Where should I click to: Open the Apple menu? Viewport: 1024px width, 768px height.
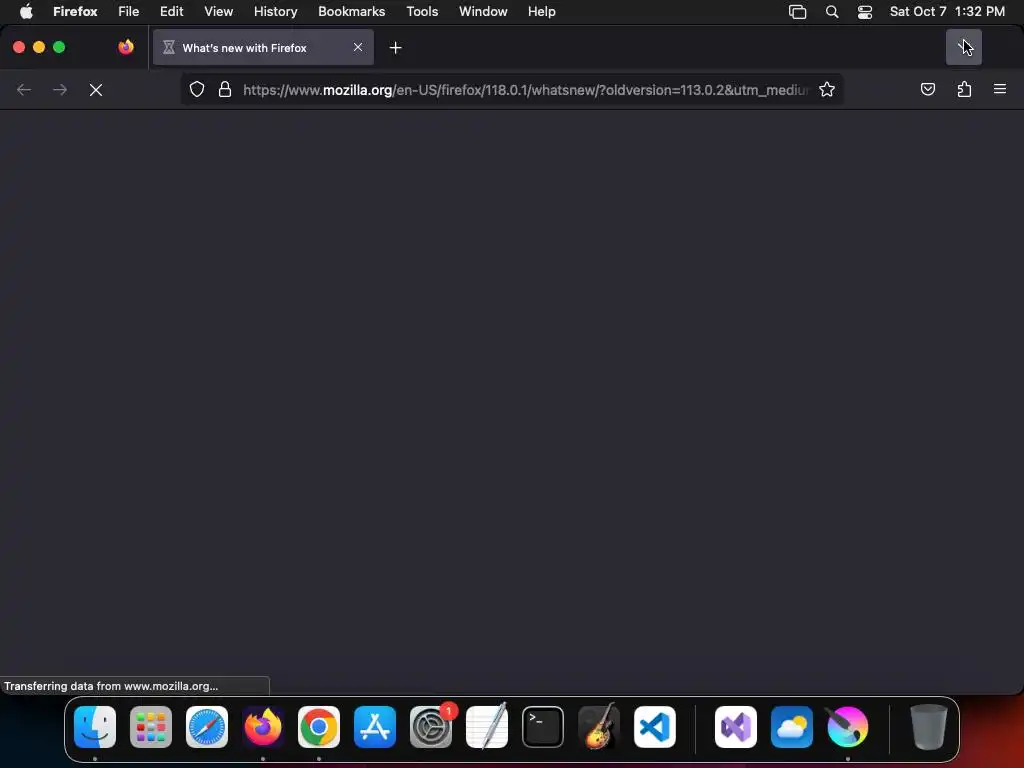(26, 12)
